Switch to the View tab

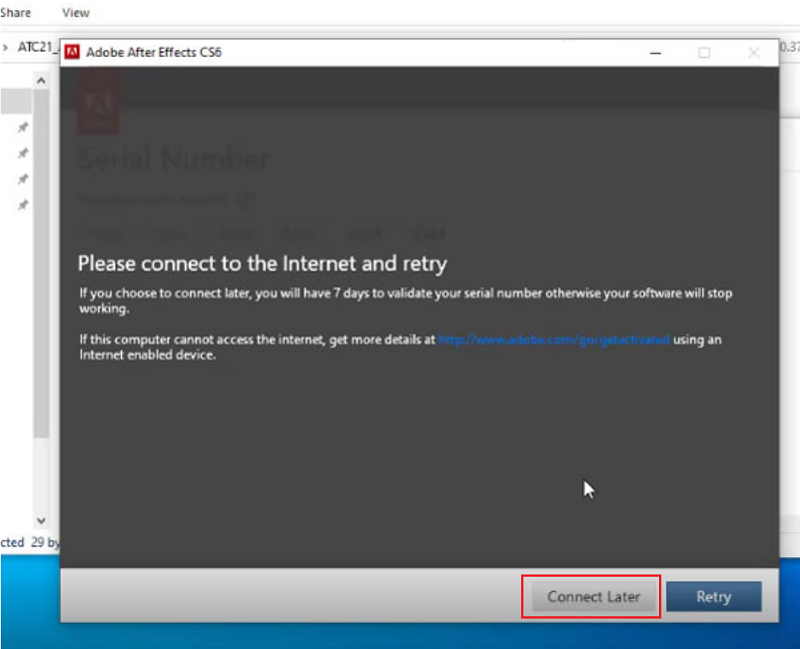(x=75, y=13)
